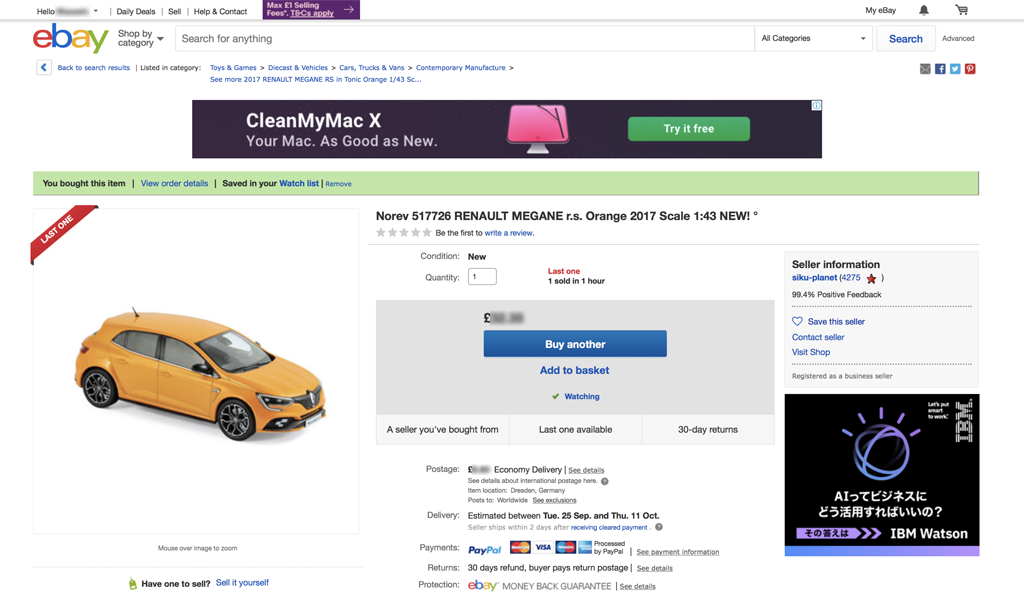The image size is (1024, 616).
Task: Open Cars, Trucks & Vans breadcrumb
Action: [x=372, y=67]
